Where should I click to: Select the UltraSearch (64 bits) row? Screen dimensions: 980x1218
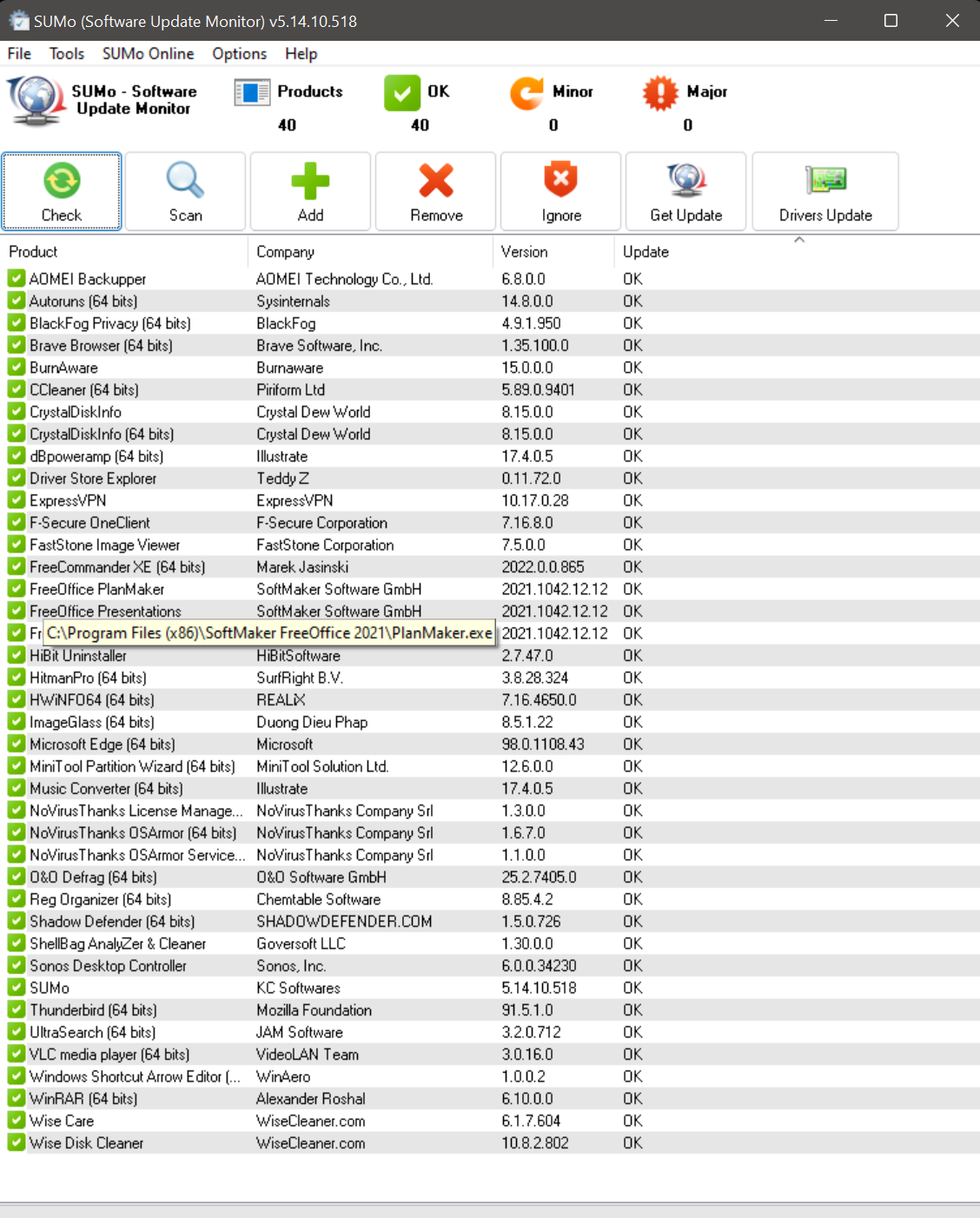click(490, 1032)
